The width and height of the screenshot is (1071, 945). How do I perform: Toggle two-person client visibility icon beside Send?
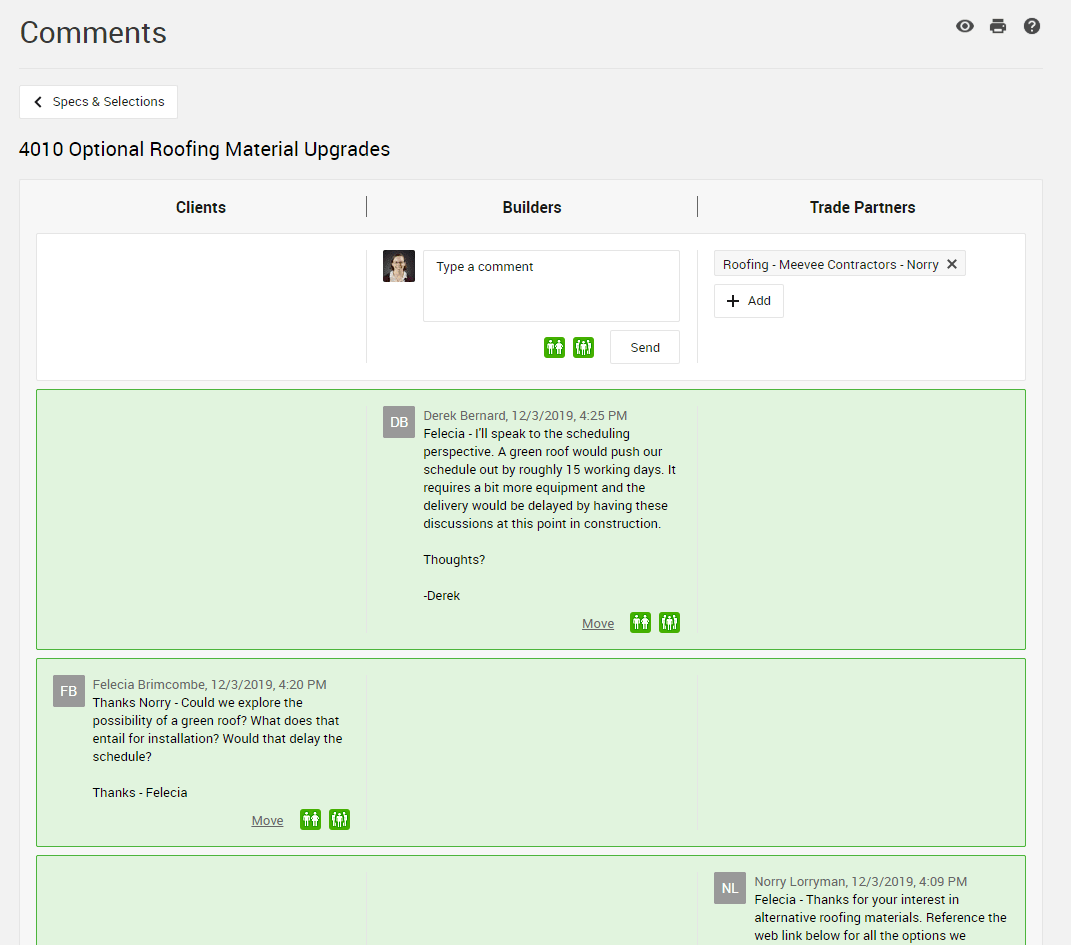[x=554, y=347]
